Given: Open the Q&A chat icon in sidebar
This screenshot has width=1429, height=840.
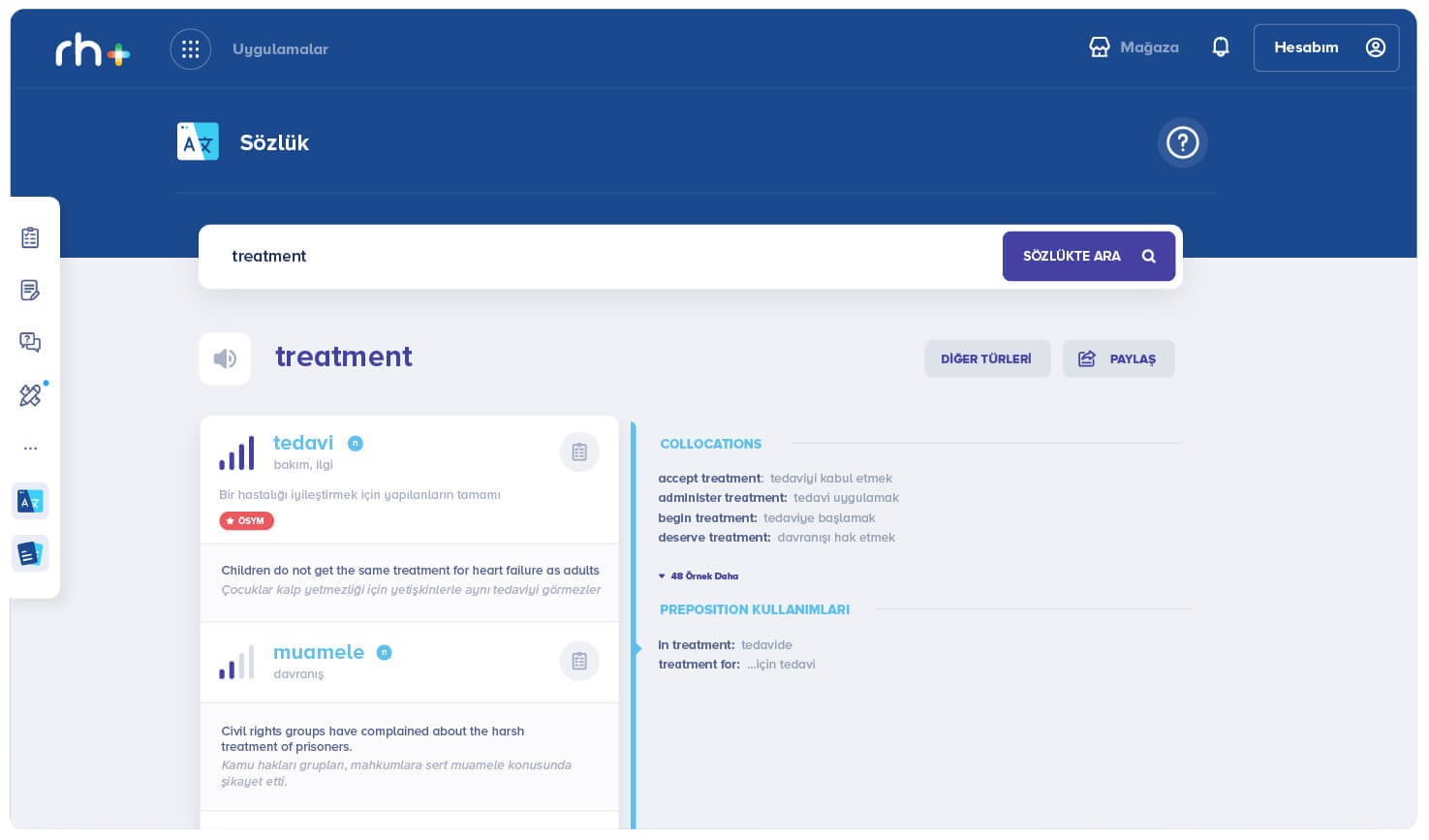Looking at the screenshot, I should 30,342.
